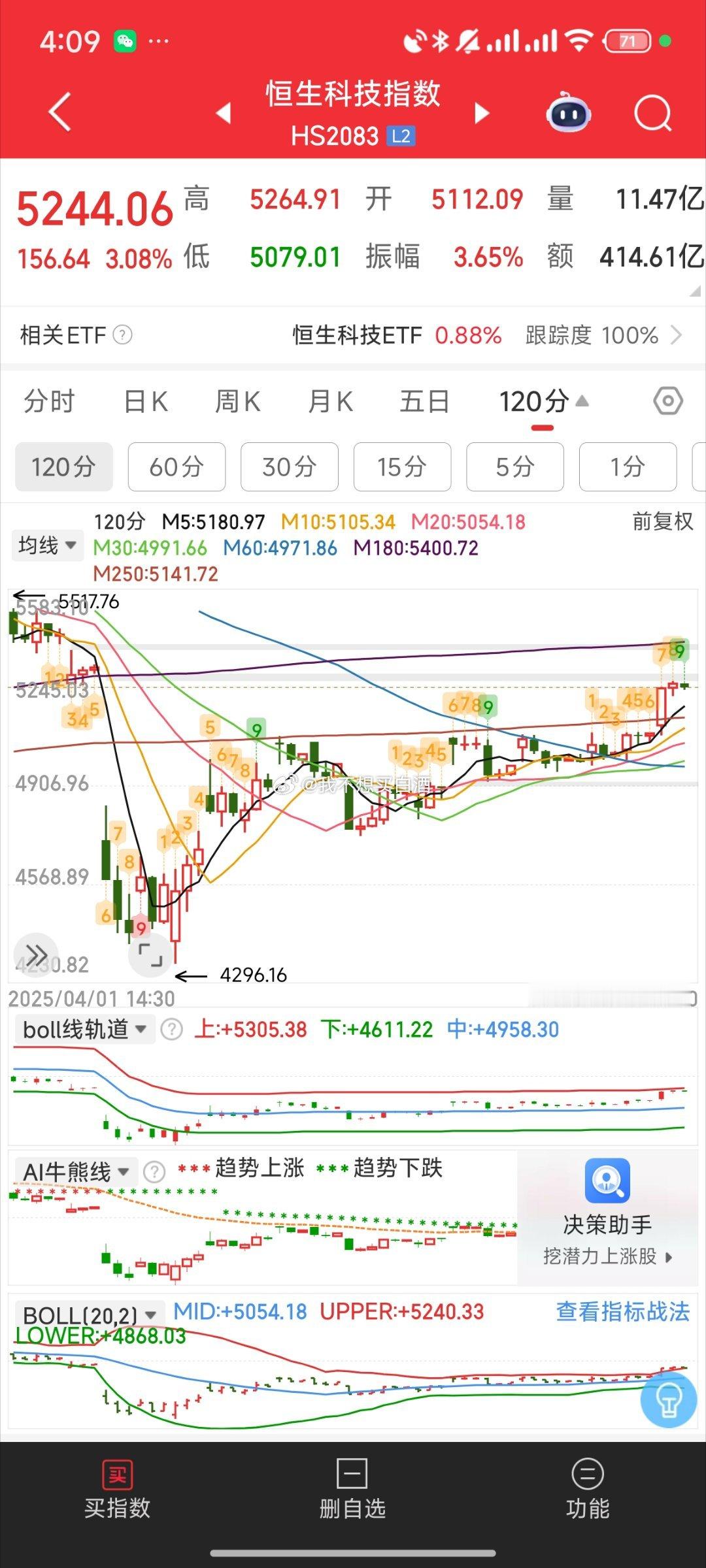Tap the 恒生科技指数 title
The image size is (706, 1568).
tap(353, 93)
